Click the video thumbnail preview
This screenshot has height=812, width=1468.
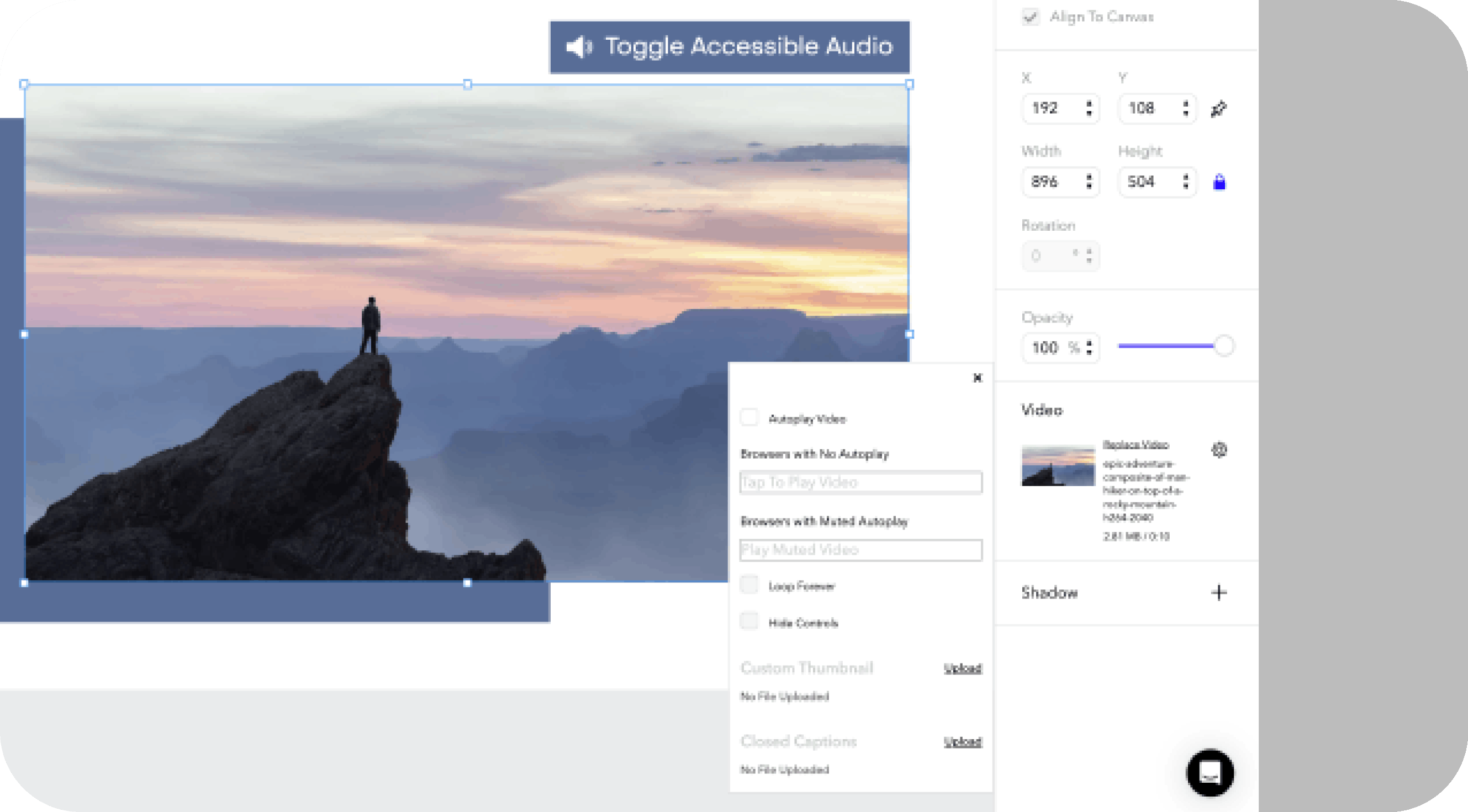point(1058,466)
